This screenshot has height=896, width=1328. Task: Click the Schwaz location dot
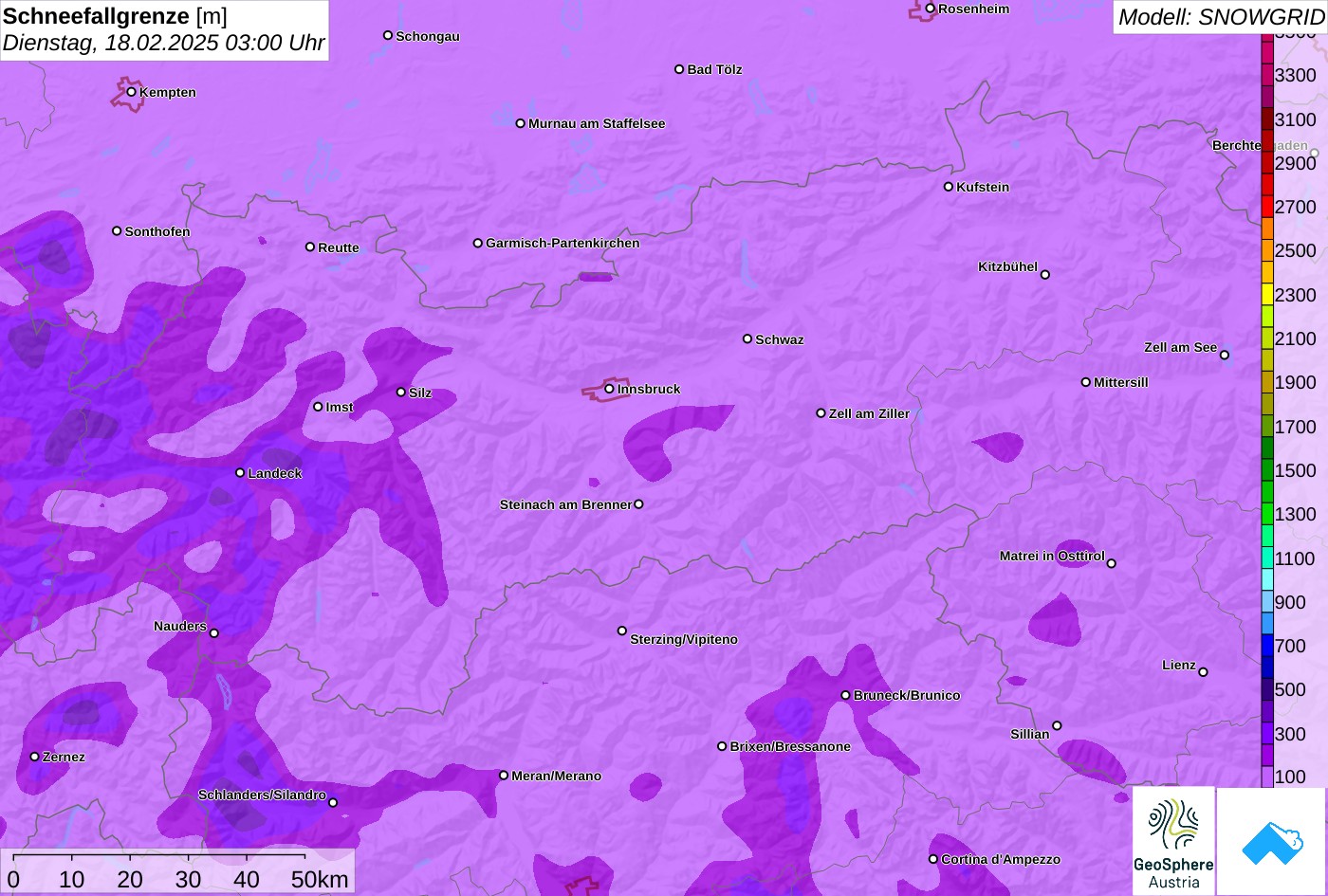click(x=747, y=338)
